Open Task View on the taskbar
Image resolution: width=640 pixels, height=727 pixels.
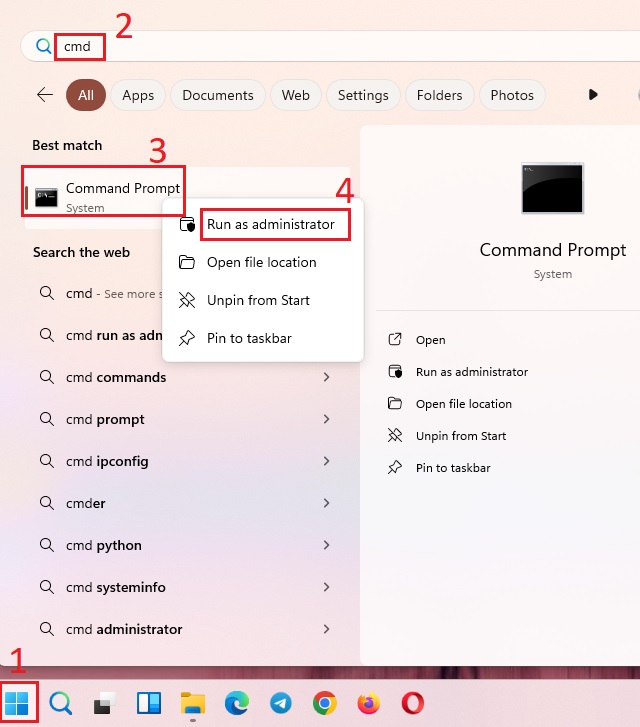point(104,703)
